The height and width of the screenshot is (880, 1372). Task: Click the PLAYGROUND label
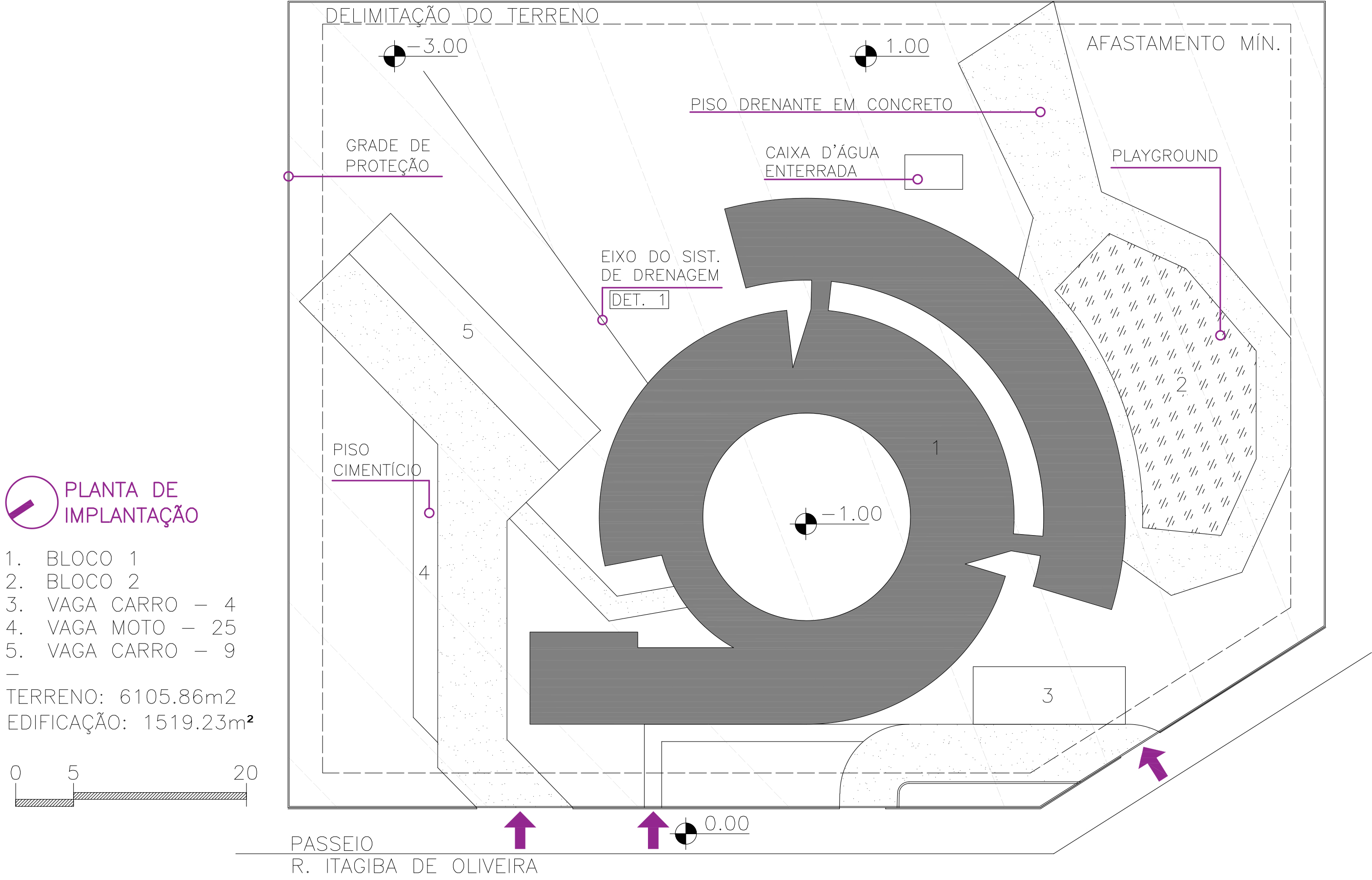(x=1165, y=156)
